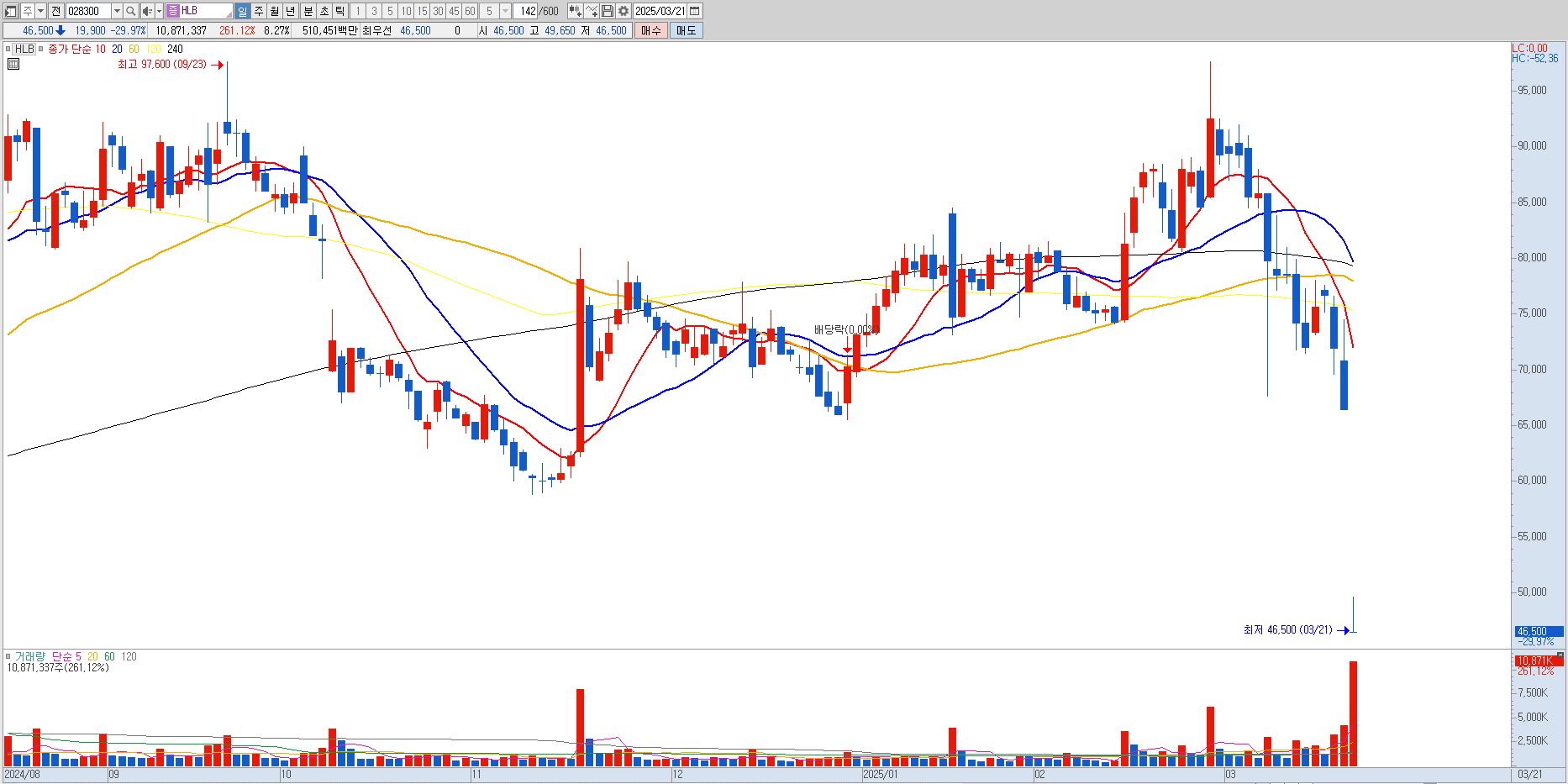Switch to 분 minute chart
Screen dimensions: 1568x784
click(x=308, y=11)
